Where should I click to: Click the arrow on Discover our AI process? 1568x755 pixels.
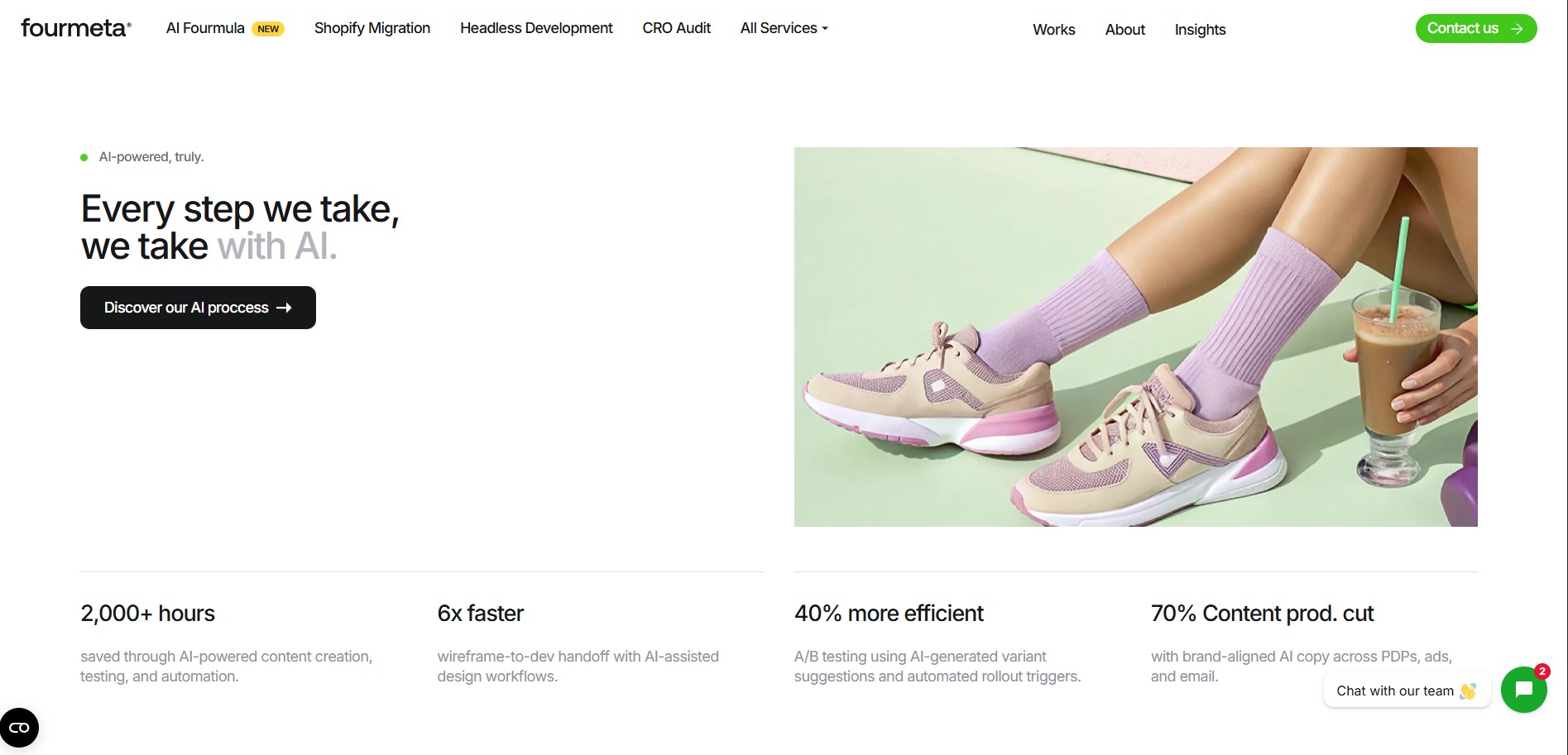point(285,307)
